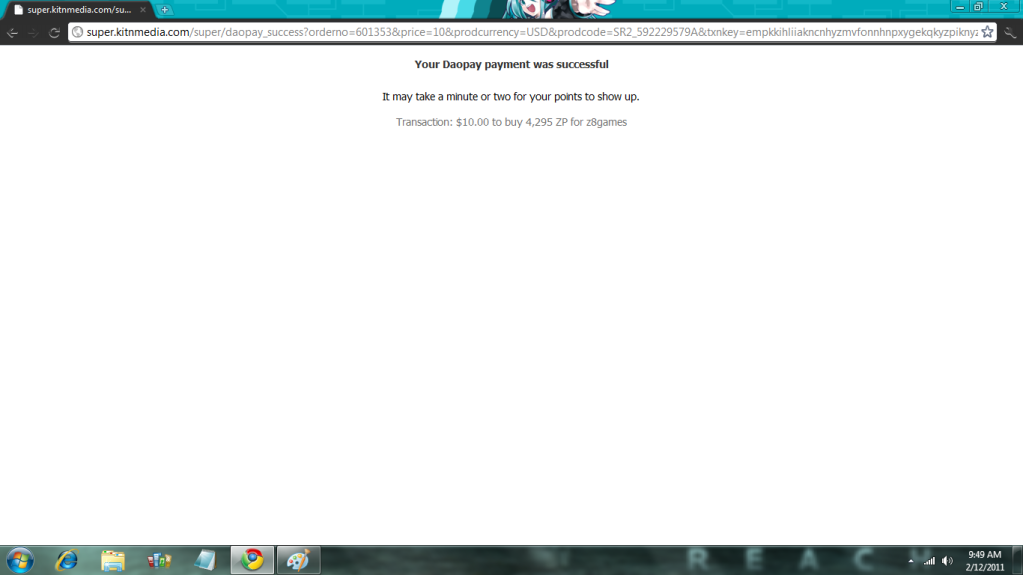This screenshot has width=1023, height=575.
Task: Switch to Google Chrome taskbar button
Action: pyautogui.click(x=252, y=560)
